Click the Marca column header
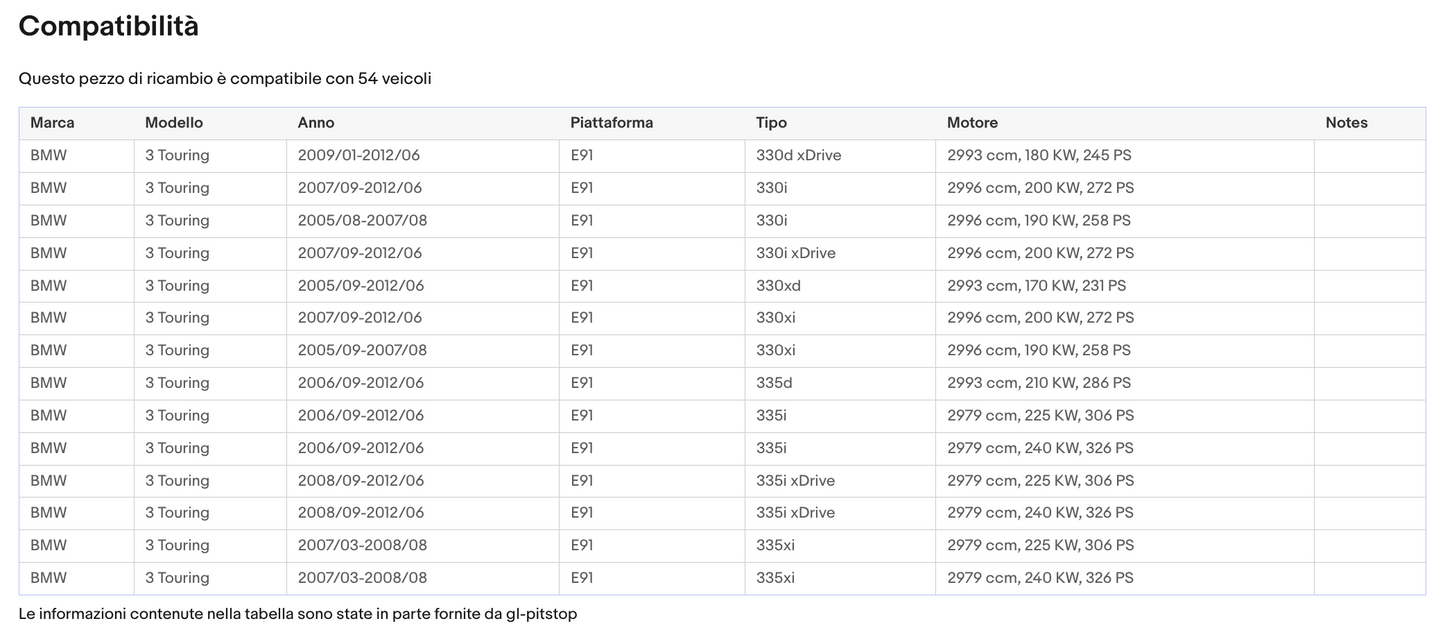The image size is (1445, 637). pyautogui.click(x=52, y=123)
